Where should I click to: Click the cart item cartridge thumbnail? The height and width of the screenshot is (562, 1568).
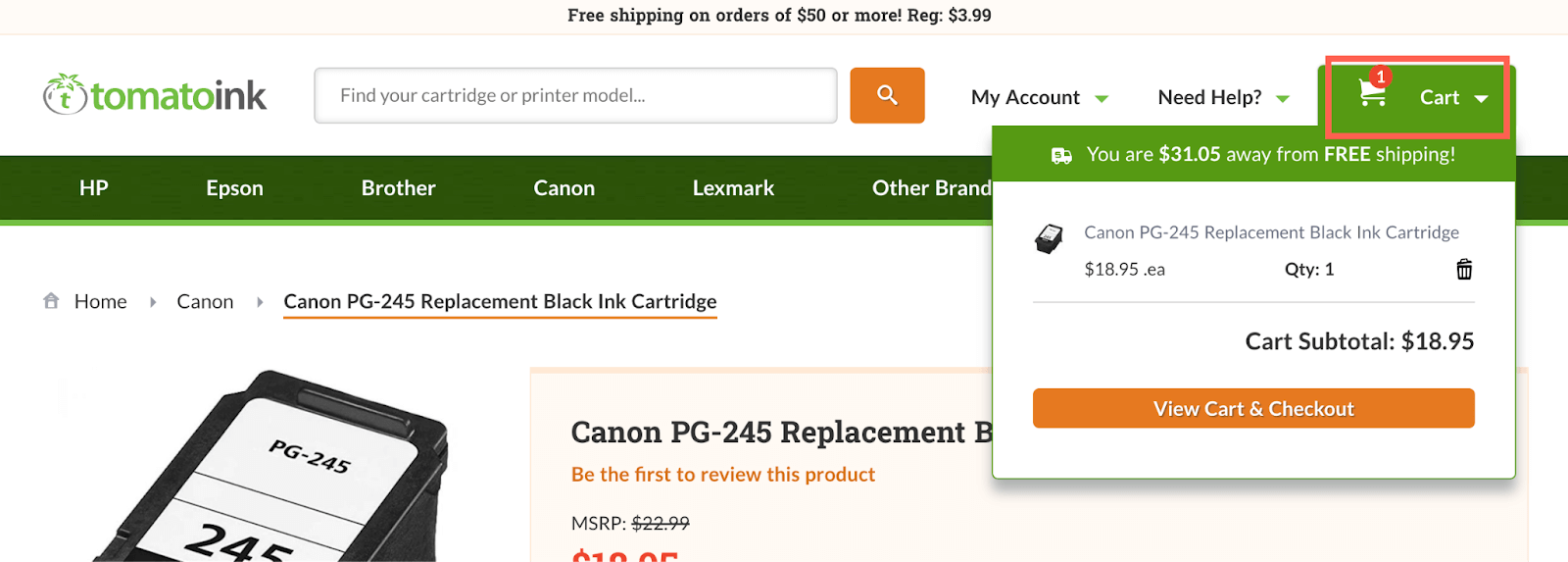pos(1049,238)
